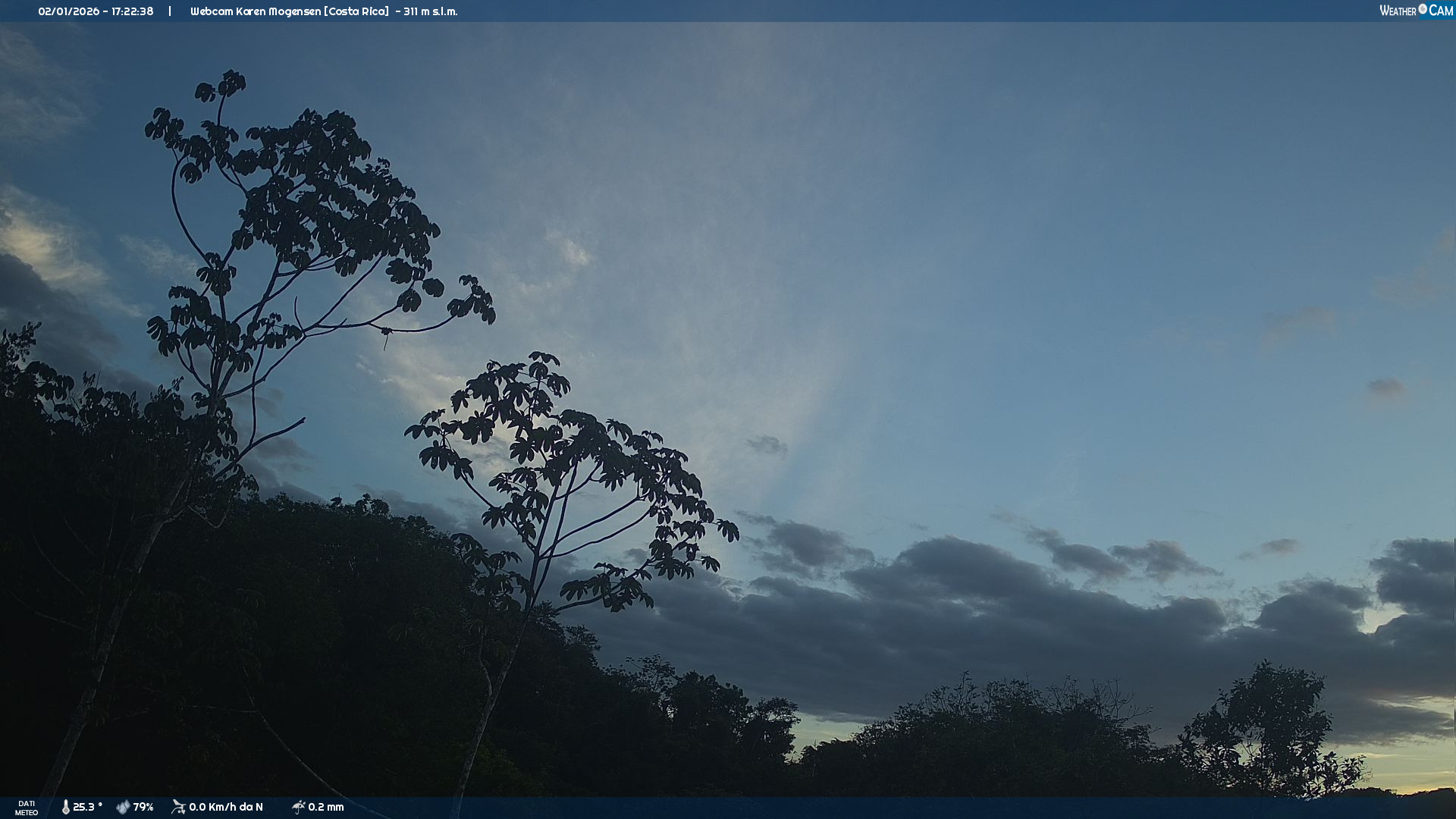The width and height of the screenshot is (1456, 819).
Task: Click the 17:22:38 time stamp
Action: tap(132, 11)
